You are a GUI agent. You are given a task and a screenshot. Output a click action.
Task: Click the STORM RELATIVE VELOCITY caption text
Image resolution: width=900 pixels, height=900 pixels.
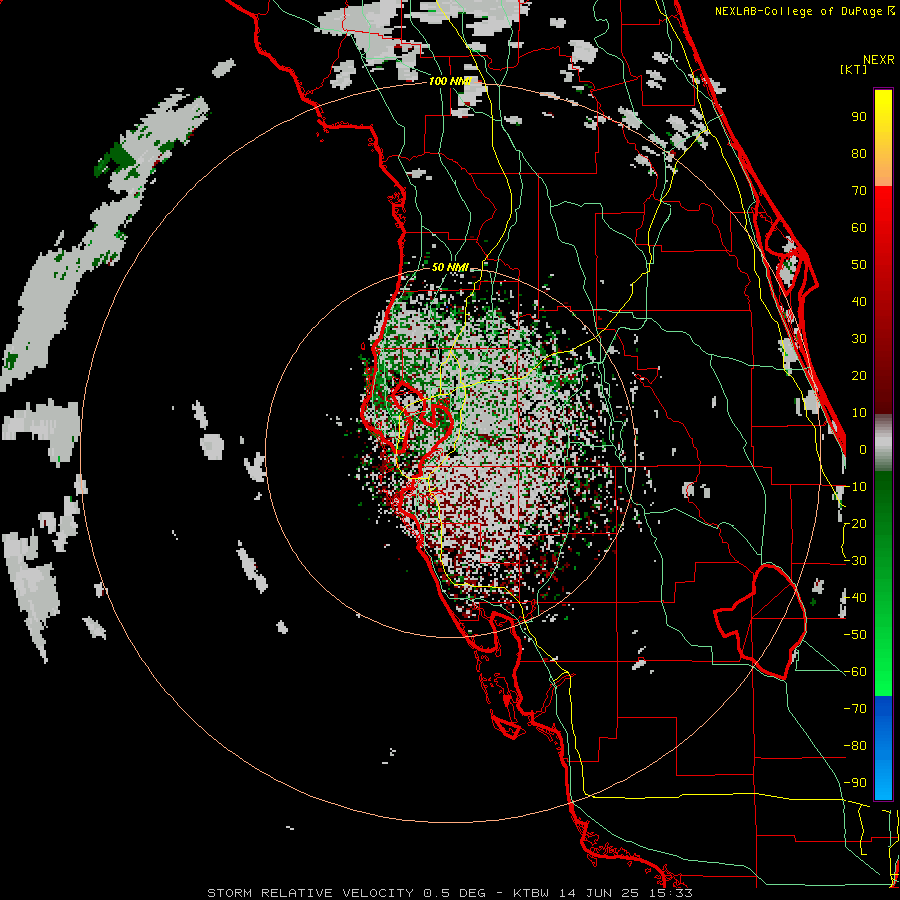311,893
